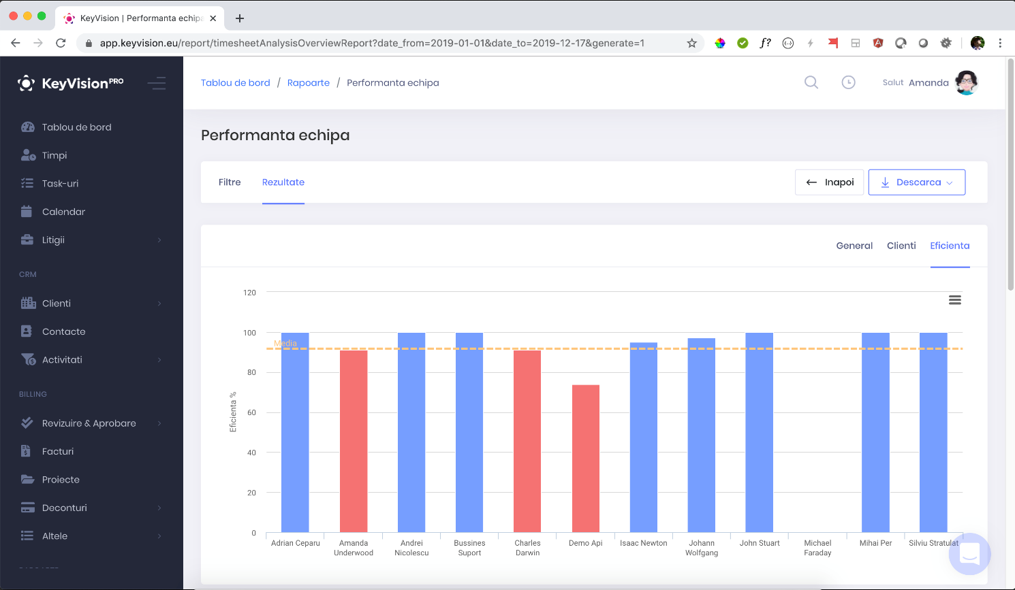The height and width of the screenshot is (590, 1015).
Task: Expand the Deconturi submenu chevron
Action: (159, 508)
